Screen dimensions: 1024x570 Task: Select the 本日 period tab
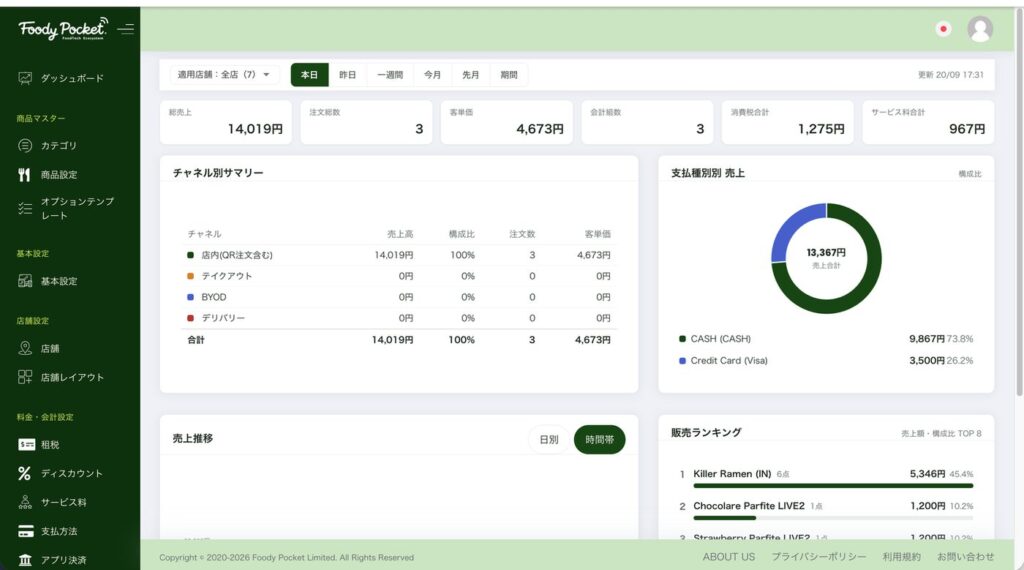pyautogui.click(x=309, y=74)
